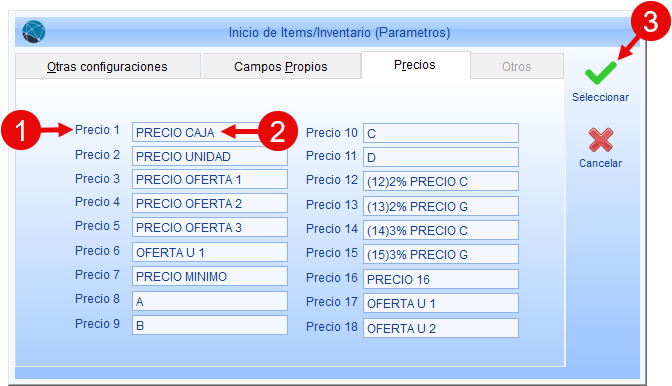Click the Precio 10 field containing C
Image resolution: width=672 pixels, height=386 pixels.
(x=441, y=133)
